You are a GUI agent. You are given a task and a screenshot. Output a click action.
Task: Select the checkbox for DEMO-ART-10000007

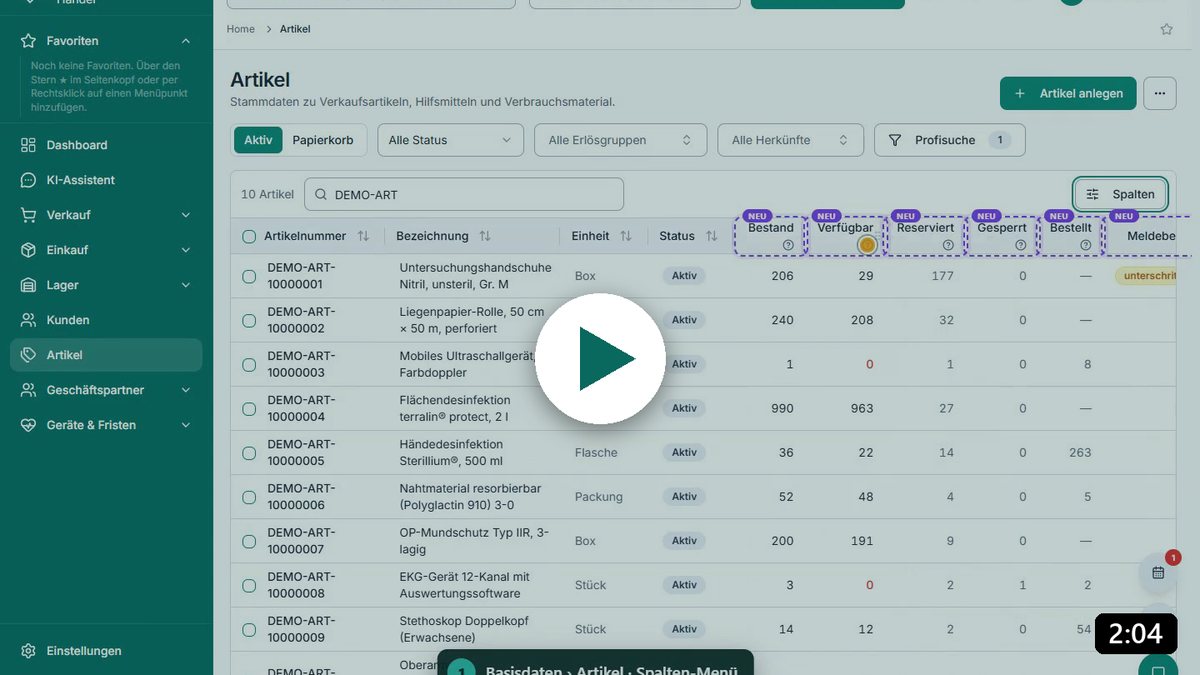(x=249, y=541)
